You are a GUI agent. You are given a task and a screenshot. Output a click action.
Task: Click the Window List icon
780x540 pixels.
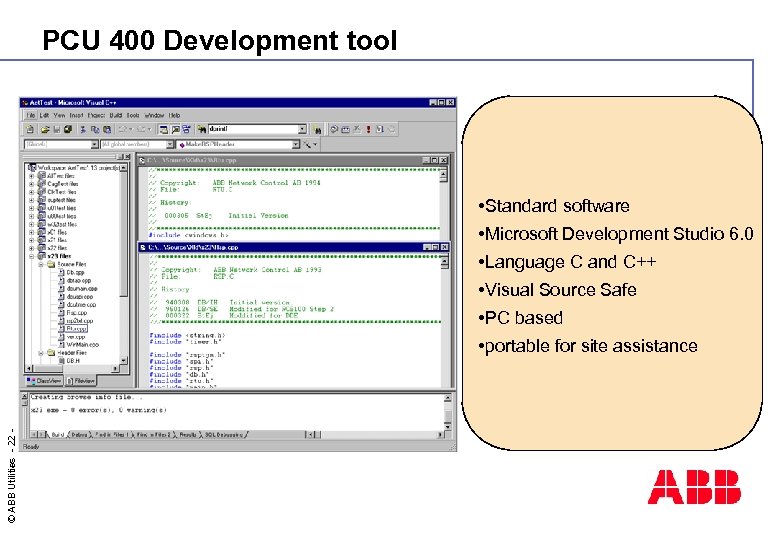coord(187,130)
